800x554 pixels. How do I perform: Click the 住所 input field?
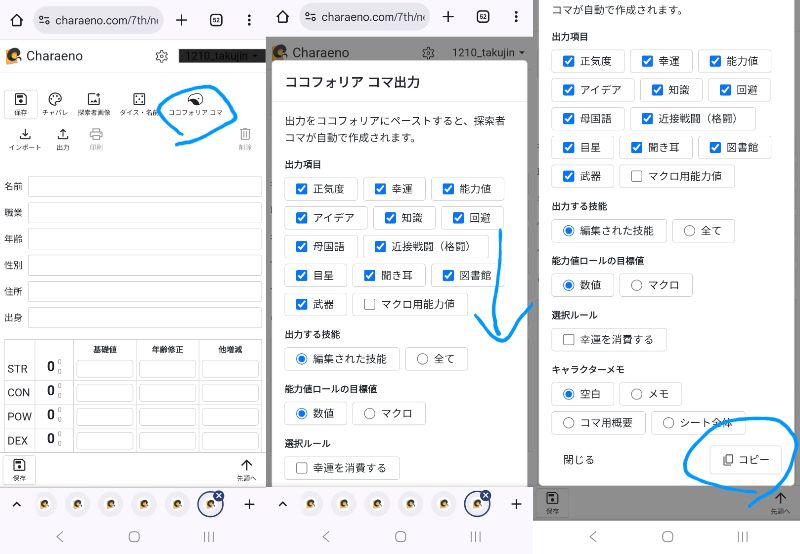144,291
